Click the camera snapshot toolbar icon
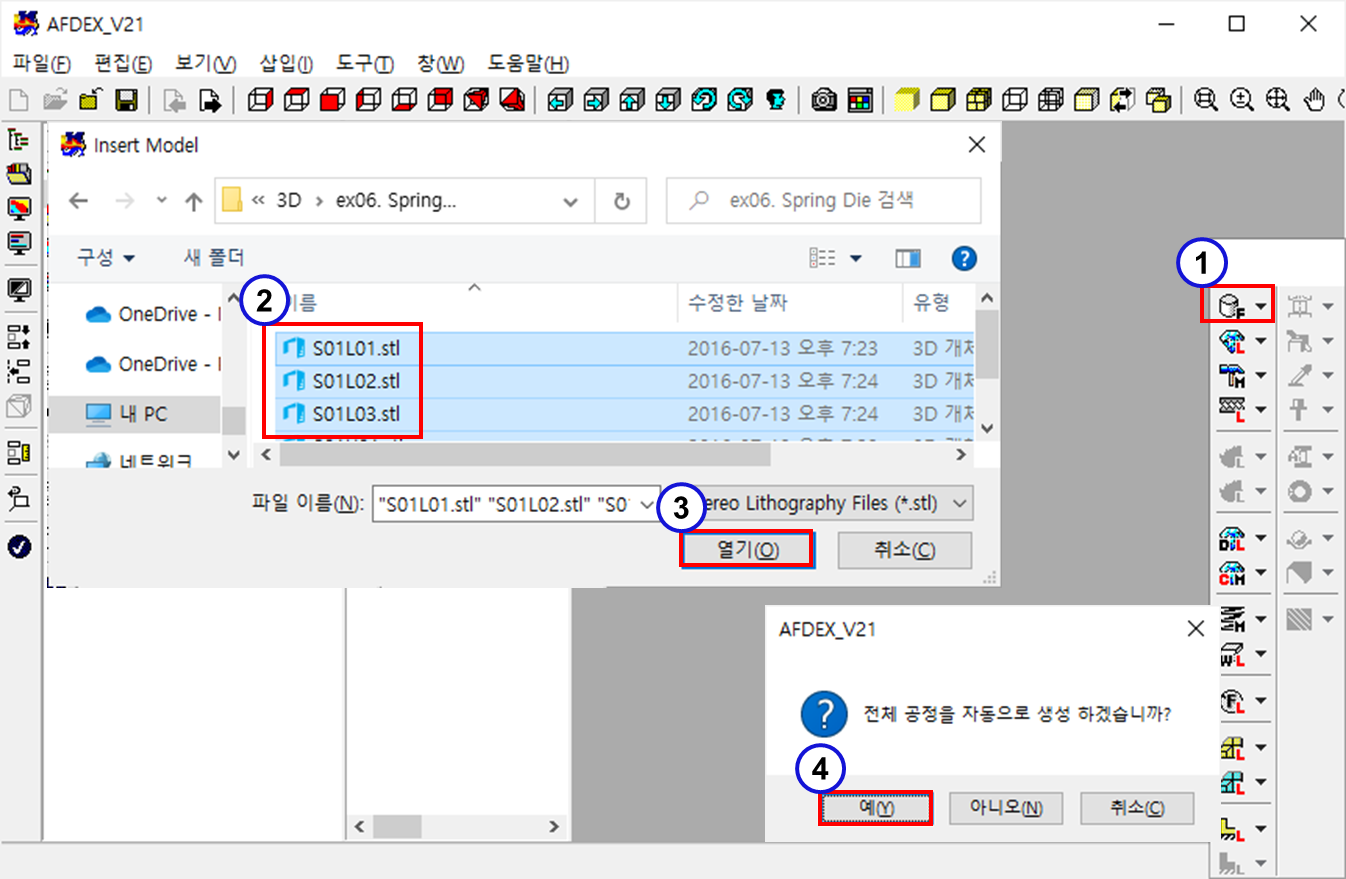The image size is (1346, 879). click(x=824, y=100)
